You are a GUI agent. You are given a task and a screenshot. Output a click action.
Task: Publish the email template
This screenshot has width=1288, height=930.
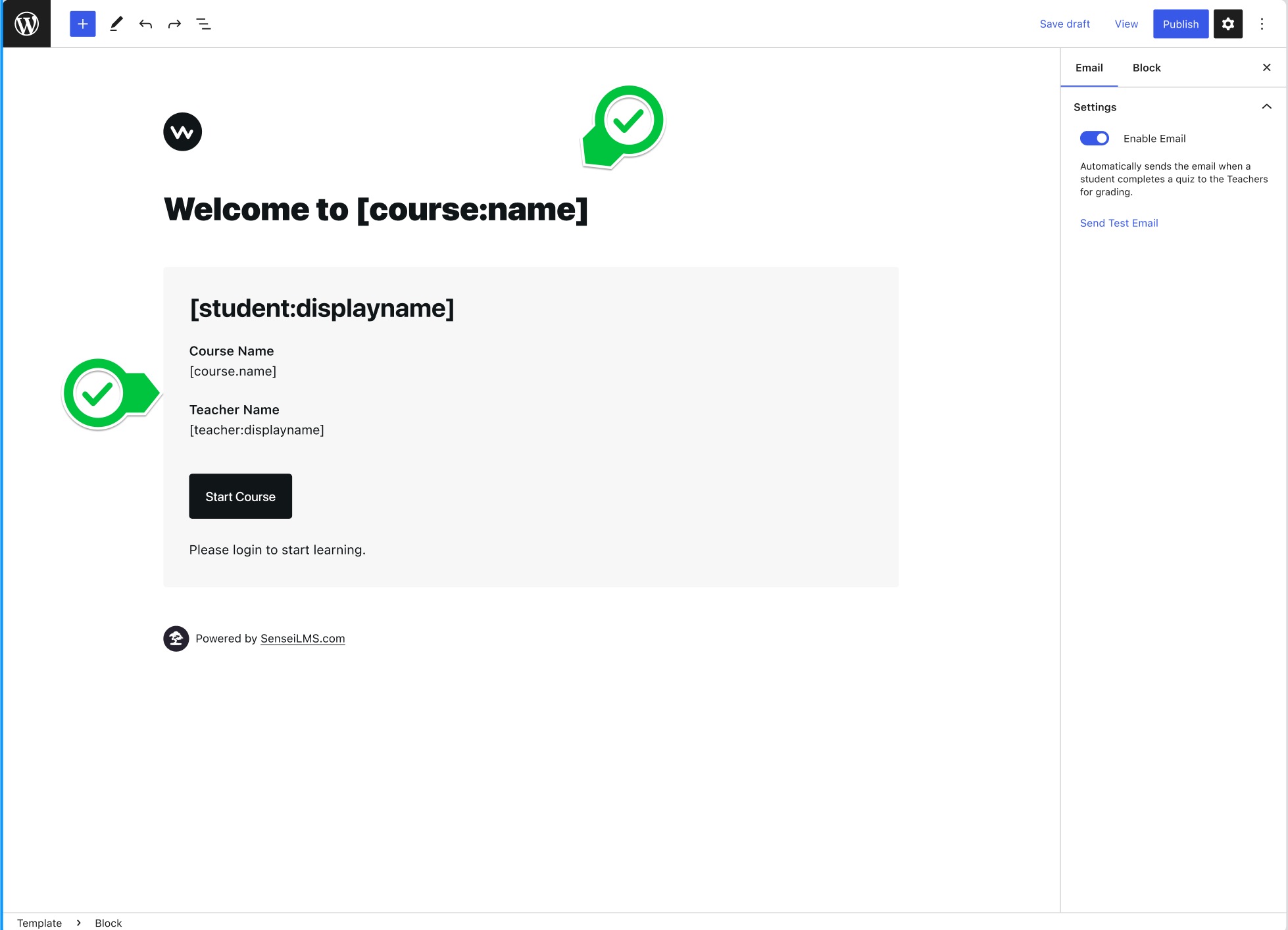click(x=1181, y=24)
